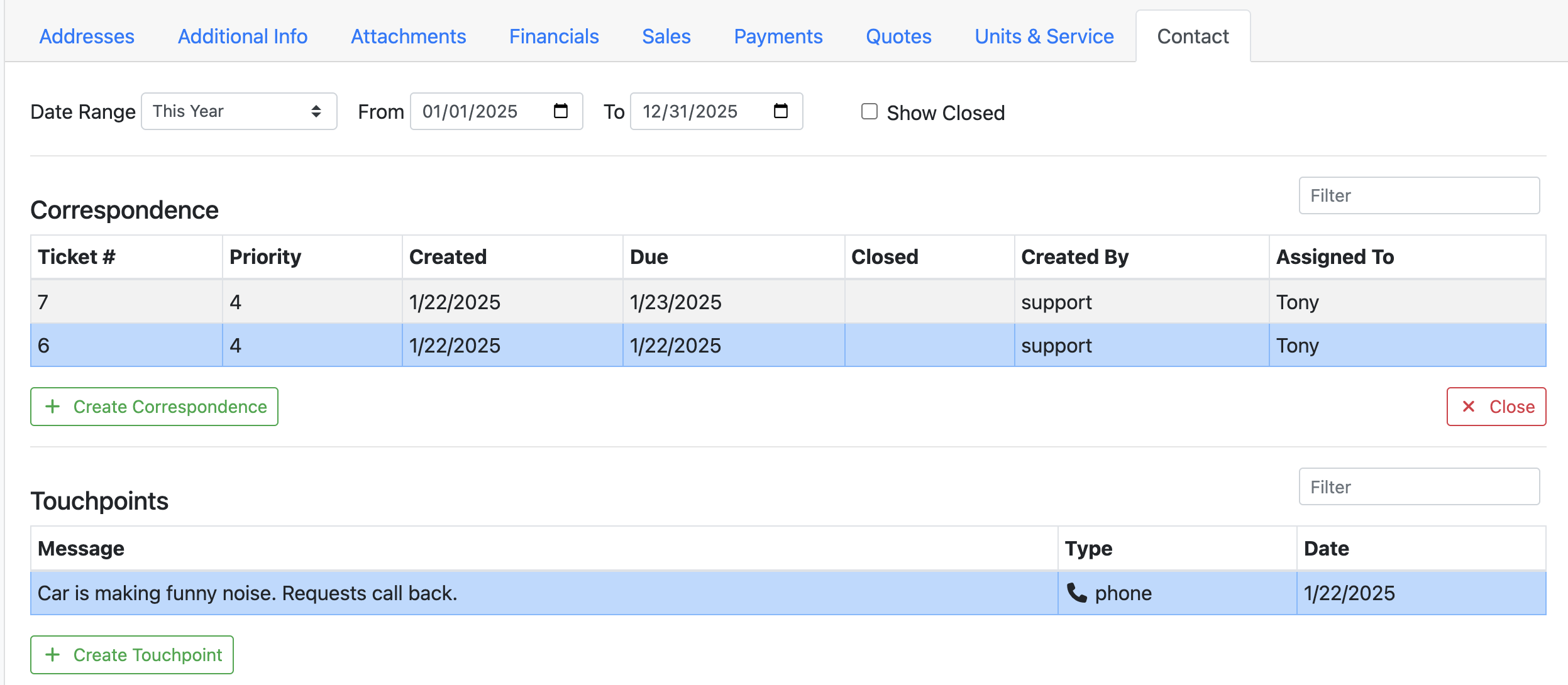Open the calendar picker in the To date field
Screen dimensions: 1568x685
click(781, 111)
